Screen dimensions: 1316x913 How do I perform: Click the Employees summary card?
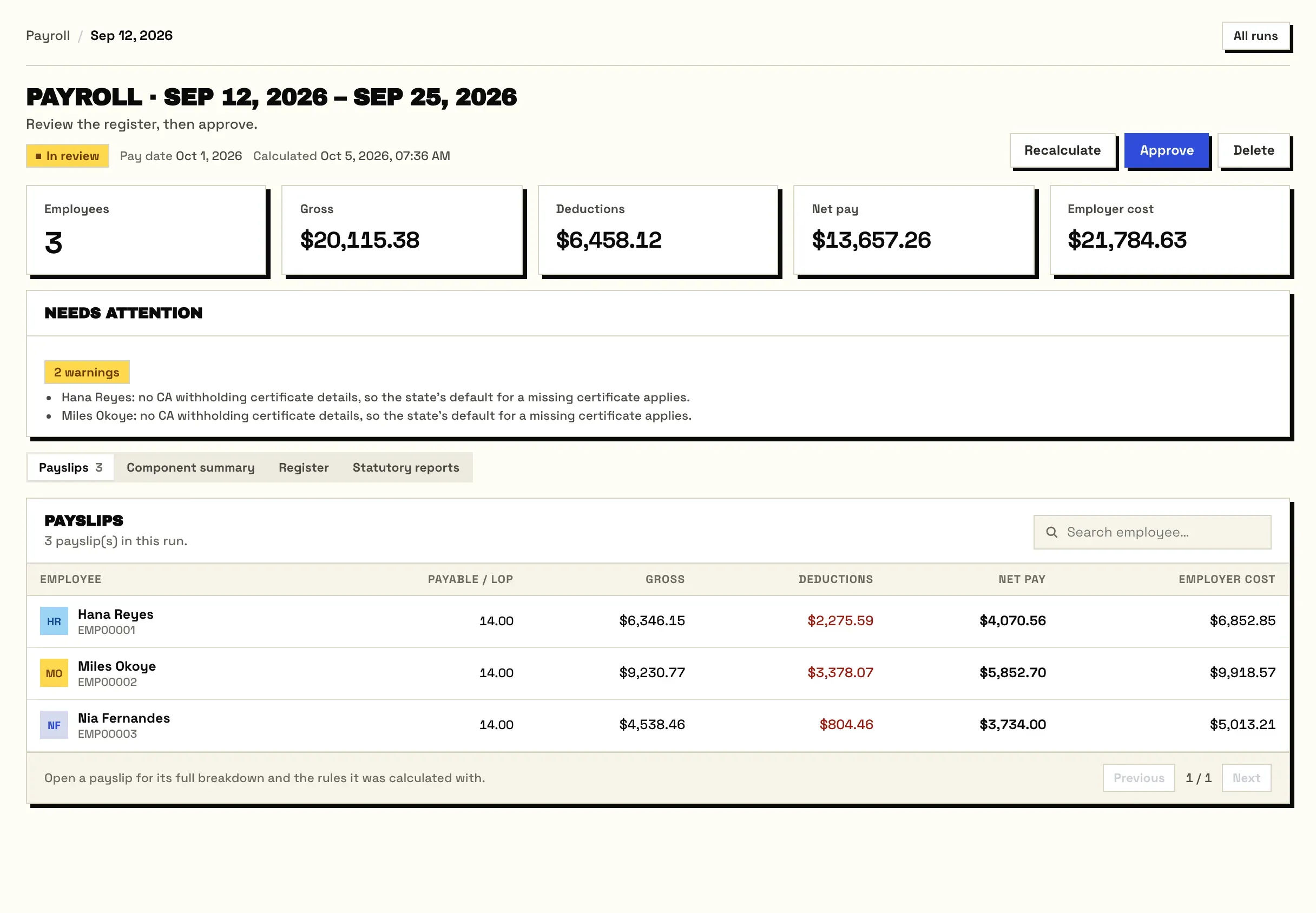click(147, 230)
